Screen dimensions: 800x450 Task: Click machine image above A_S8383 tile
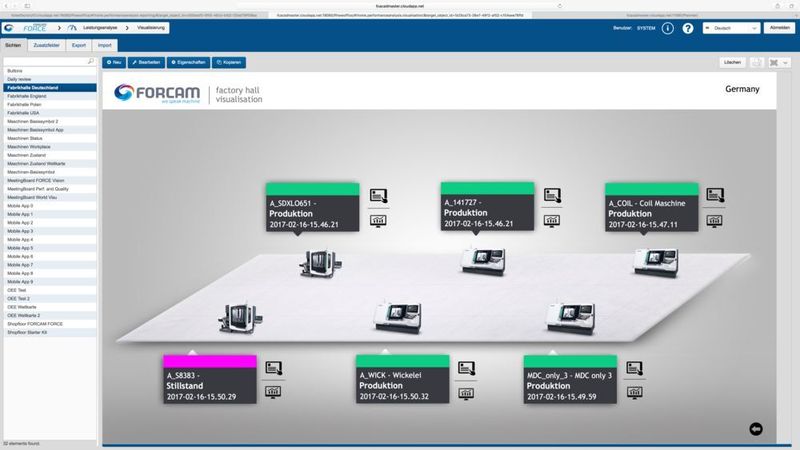click(240, 318)
